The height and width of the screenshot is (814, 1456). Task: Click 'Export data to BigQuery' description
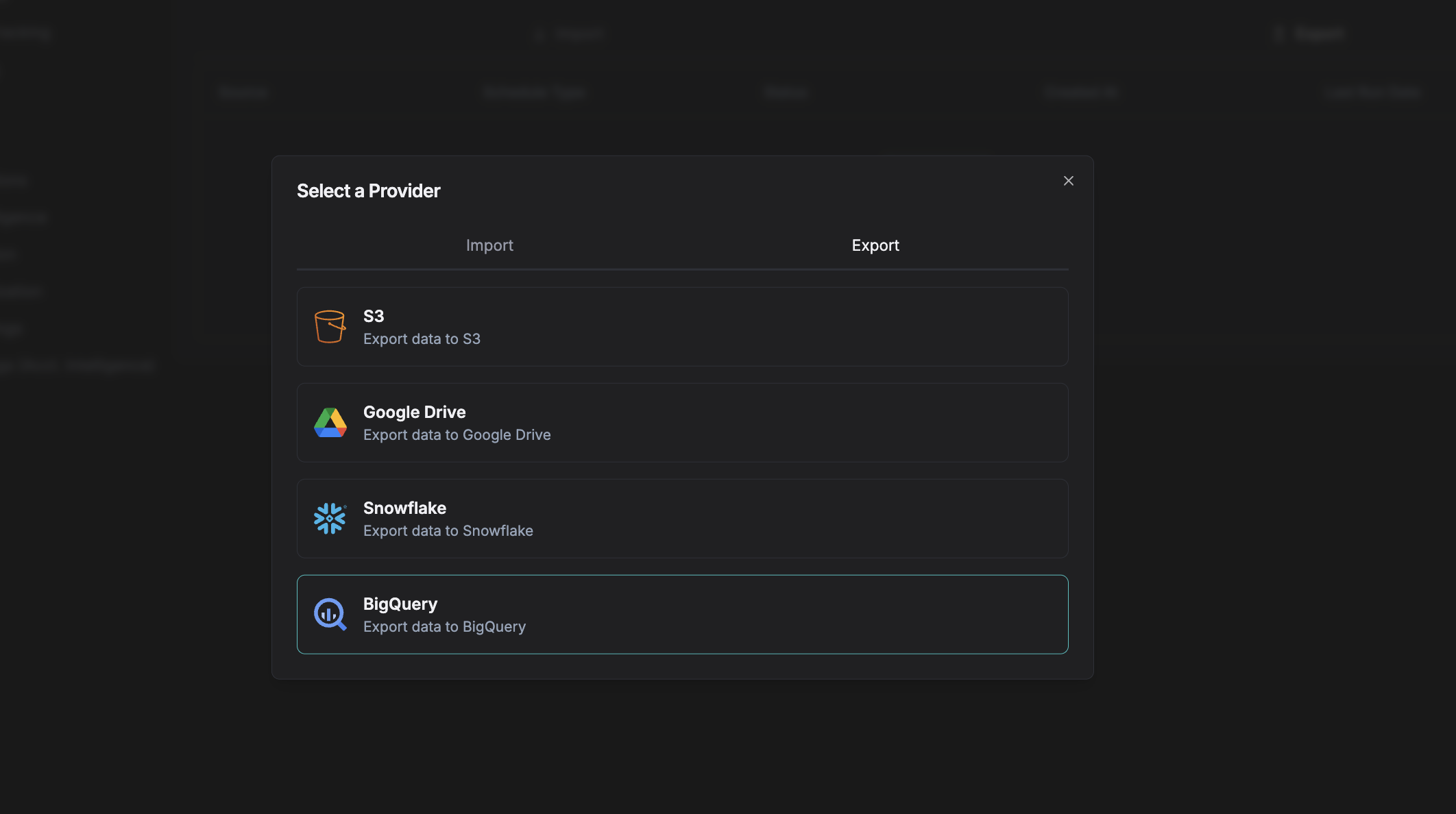pyautogui.click(x=444, y=627)
